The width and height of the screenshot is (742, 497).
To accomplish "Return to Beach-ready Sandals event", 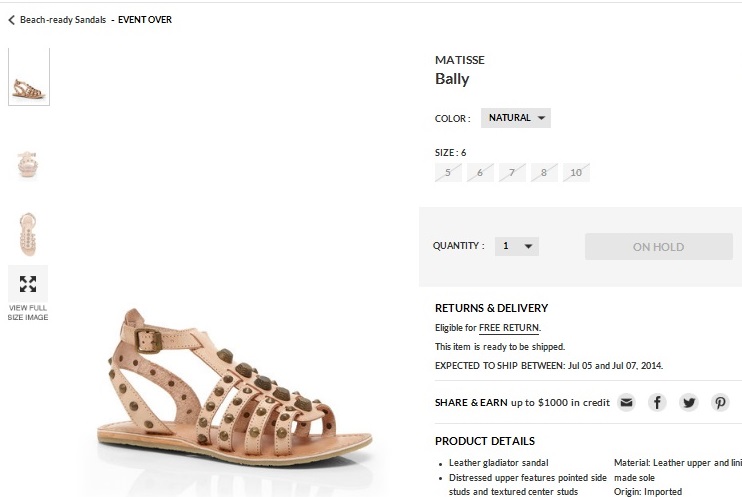I will point(62,19).
